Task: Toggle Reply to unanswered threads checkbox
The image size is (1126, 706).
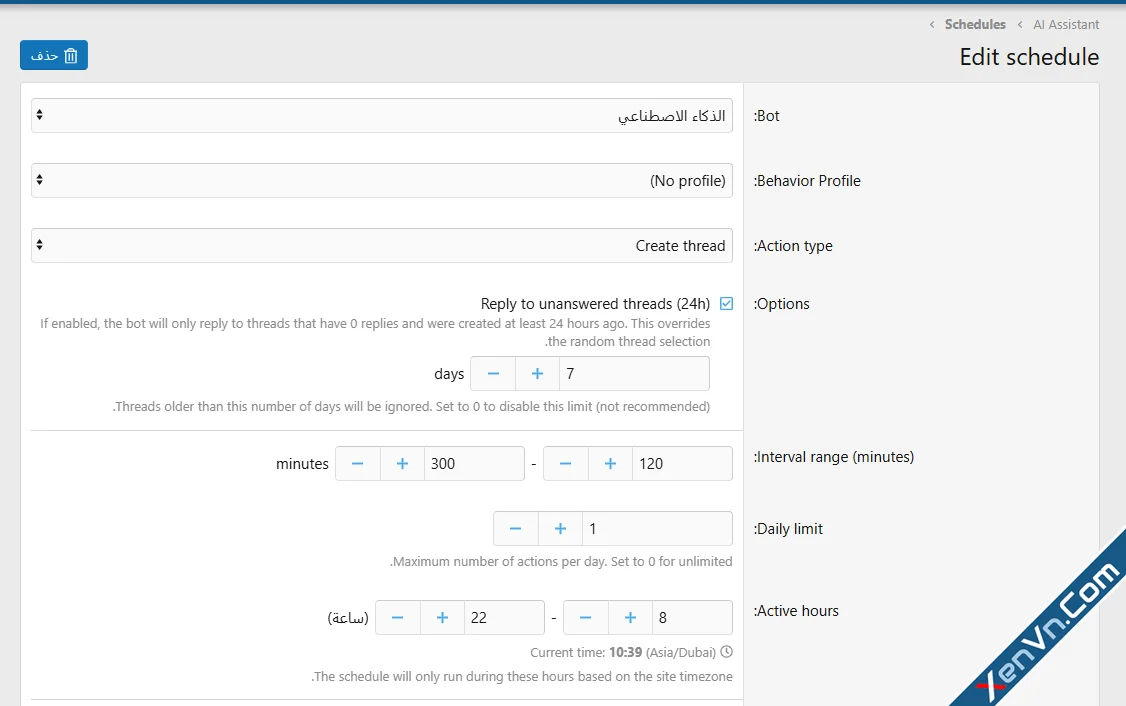Action: tap(726, 303)
